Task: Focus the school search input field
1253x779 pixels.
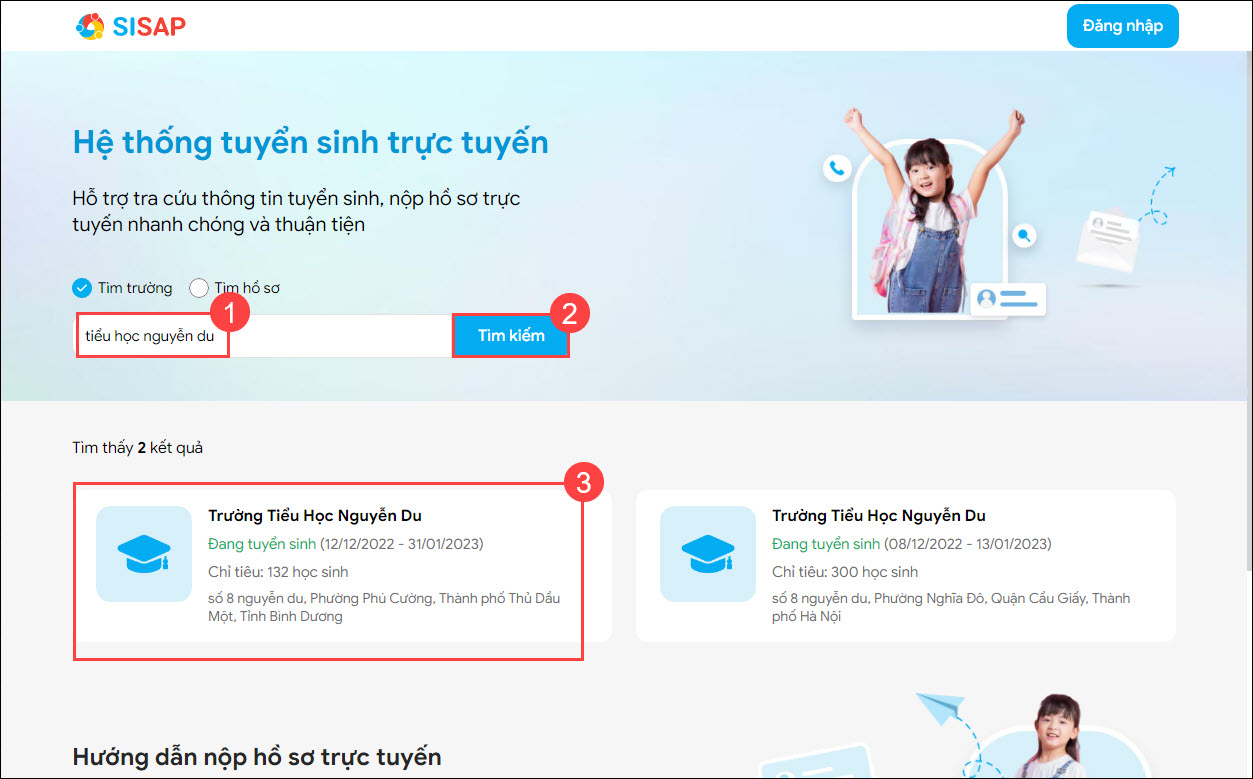Action: (x=263, y=336)
